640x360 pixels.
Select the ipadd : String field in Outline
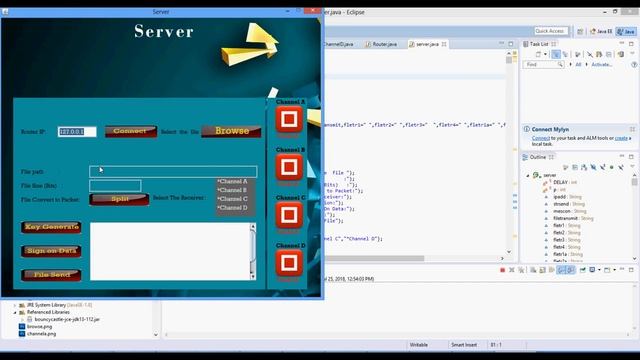click(564, 197)
